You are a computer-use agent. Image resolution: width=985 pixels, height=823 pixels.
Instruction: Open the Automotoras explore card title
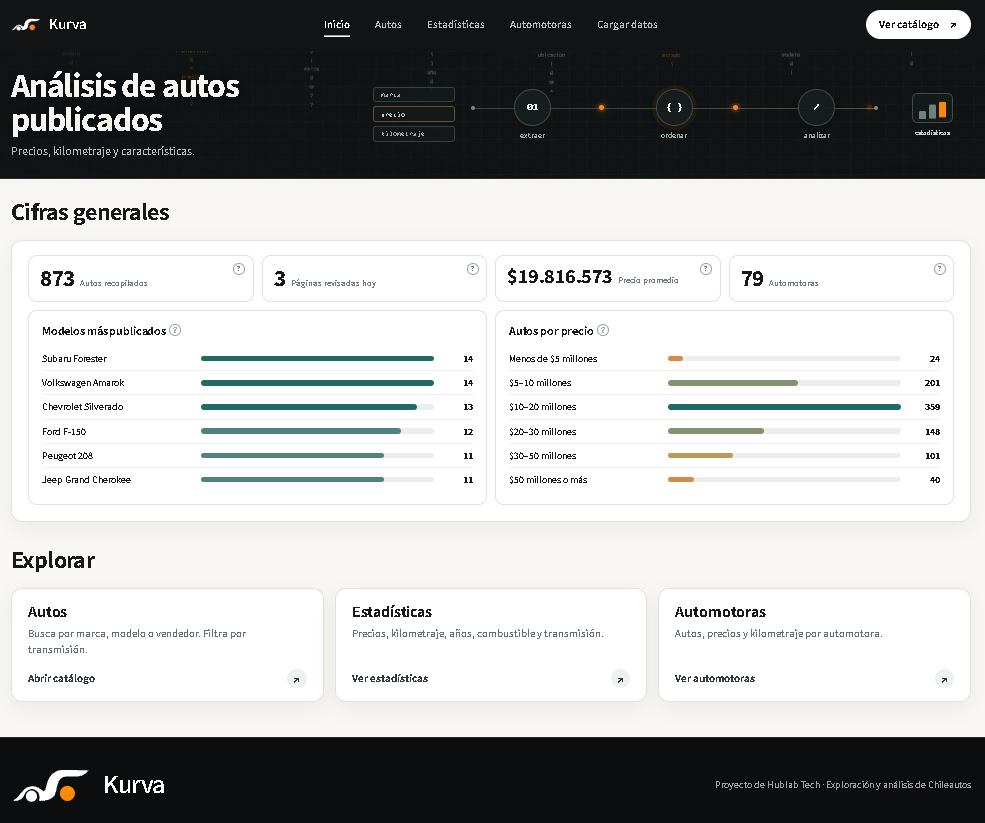tap(720, 612)
